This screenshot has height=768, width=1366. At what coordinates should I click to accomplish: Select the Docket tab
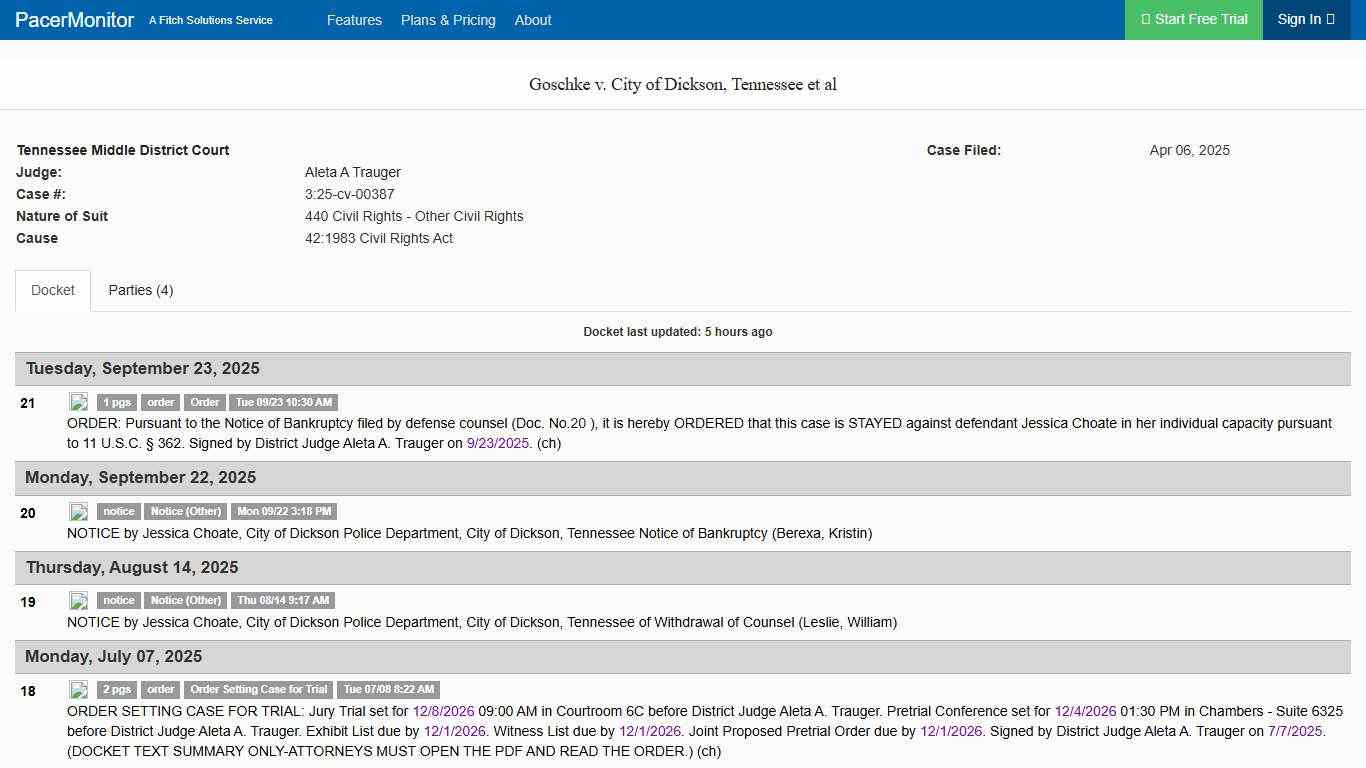point(52,290)
